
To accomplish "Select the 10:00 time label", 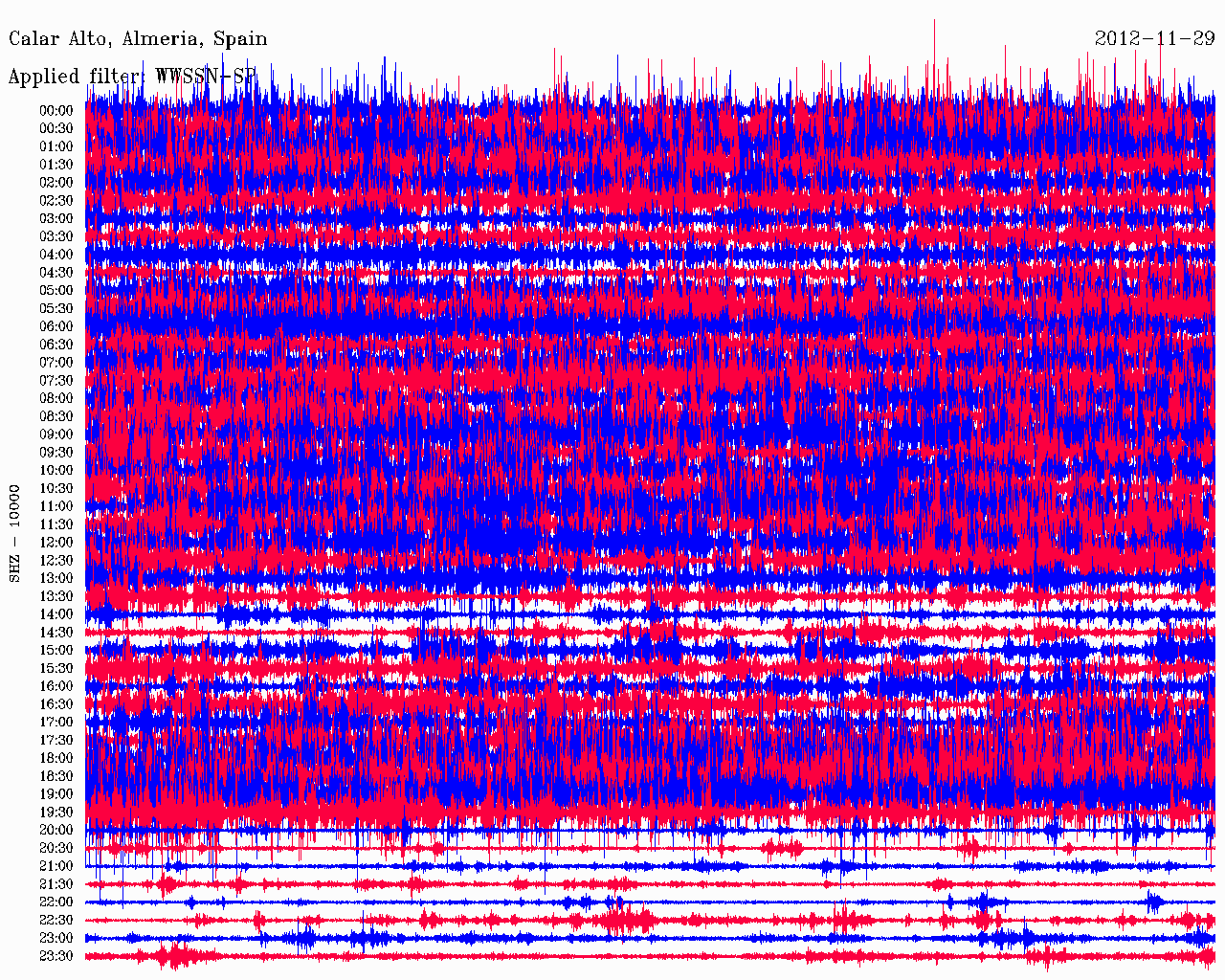I will click(56, 470).
